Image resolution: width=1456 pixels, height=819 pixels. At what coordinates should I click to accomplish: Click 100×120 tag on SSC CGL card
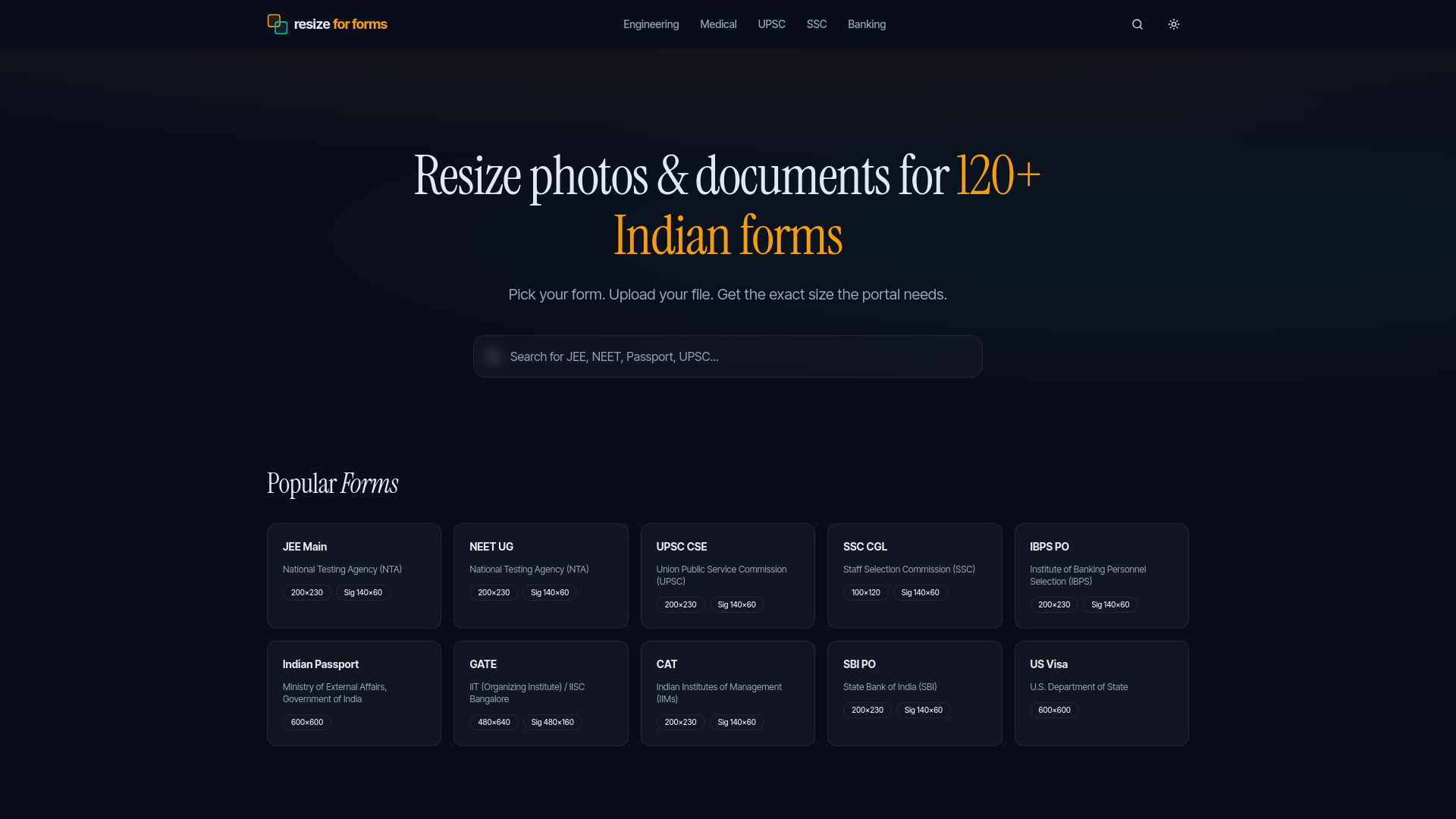[x=866, y=593]
